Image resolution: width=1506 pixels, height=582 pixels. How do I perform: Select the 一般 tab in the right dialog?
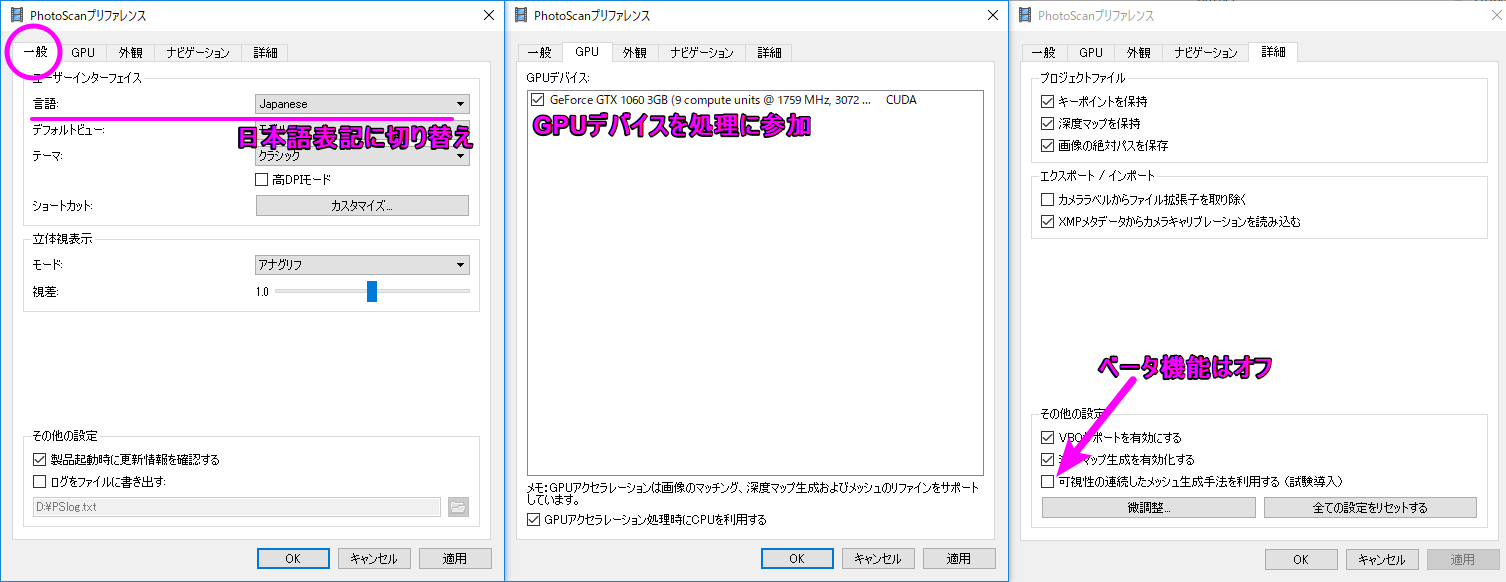[x=1043, y=53]
